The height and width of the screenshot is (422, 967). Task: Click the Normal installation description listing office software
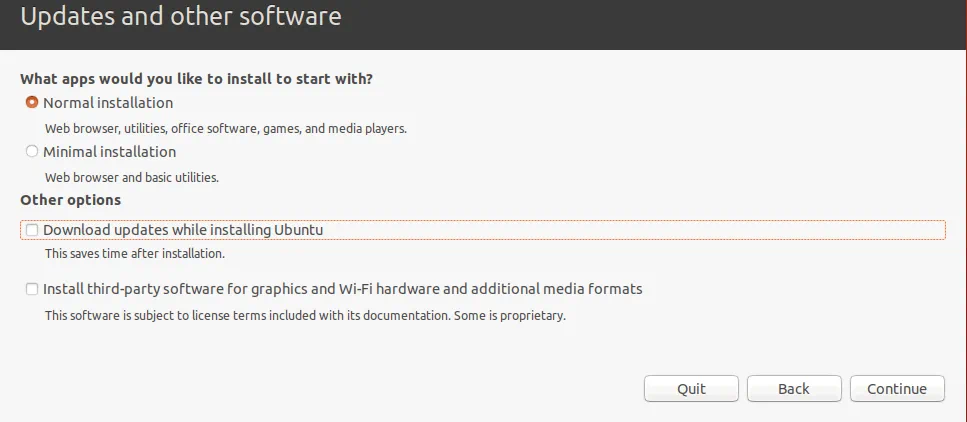tap(226, 129)
